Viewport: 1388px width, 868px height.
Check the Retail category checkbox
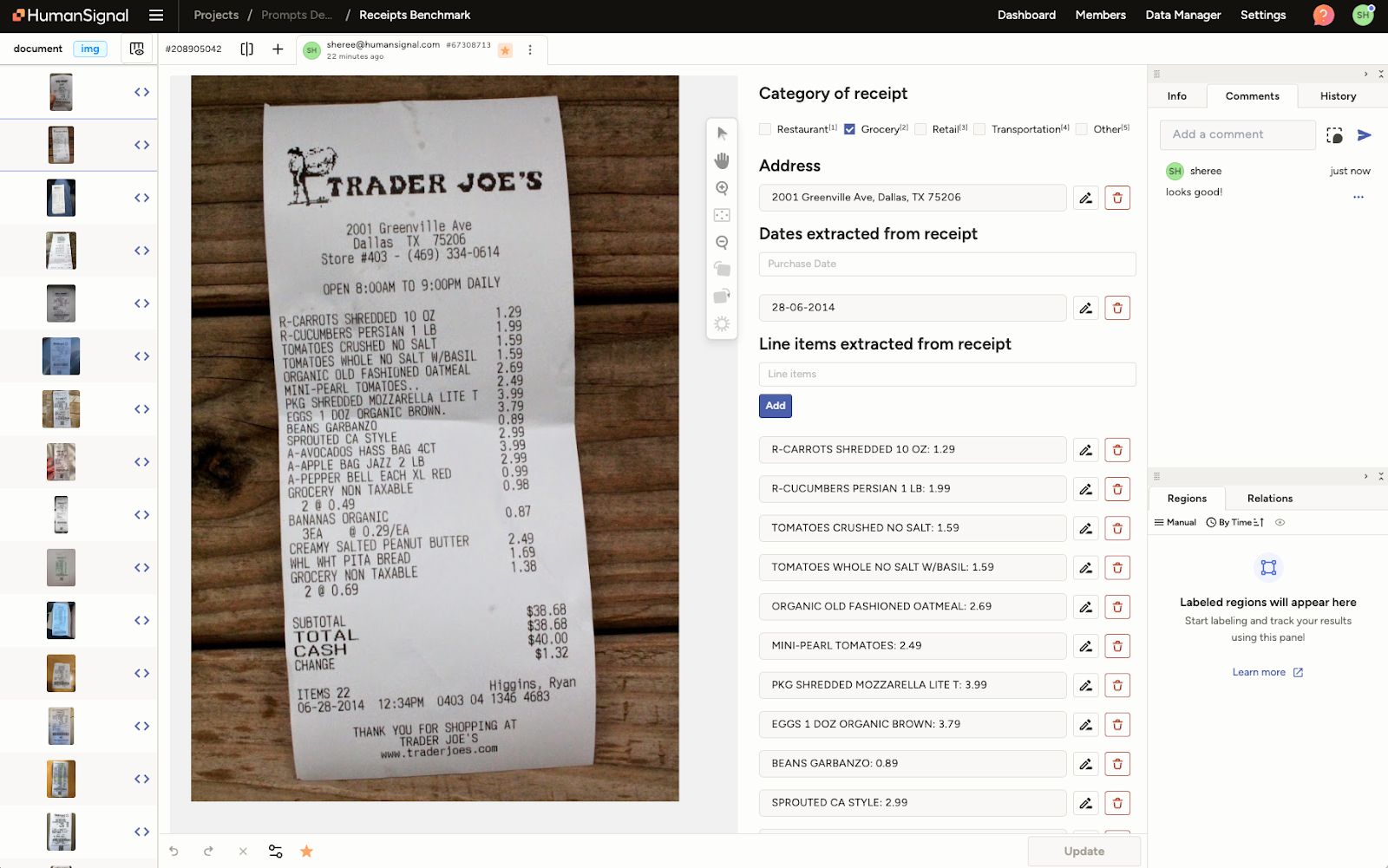(x=920, y=129)
